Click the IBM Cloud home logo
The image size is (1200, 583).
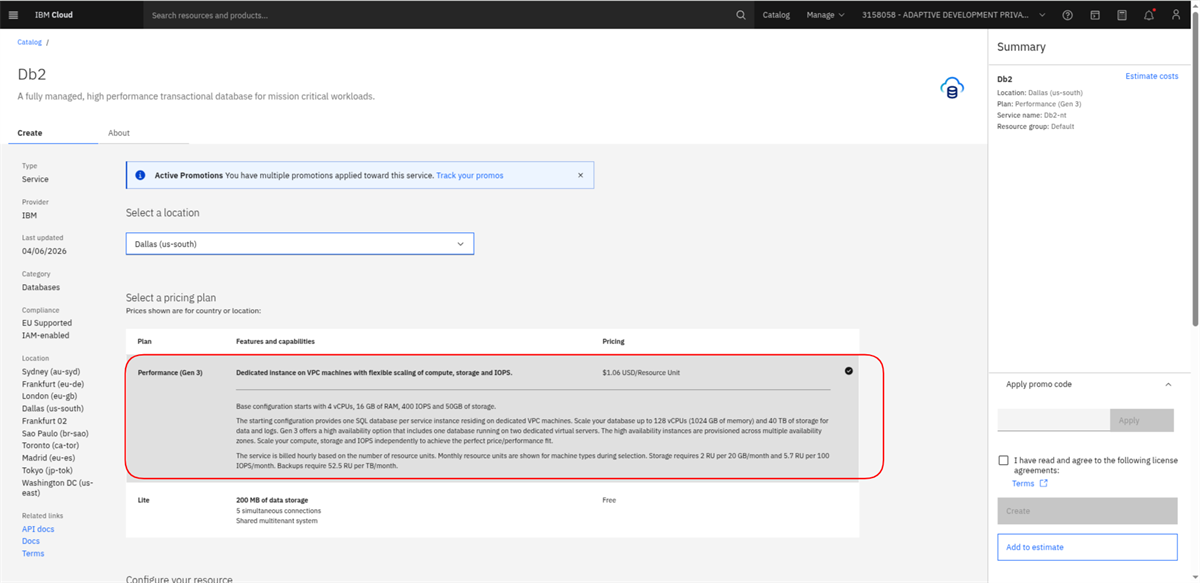52,15
